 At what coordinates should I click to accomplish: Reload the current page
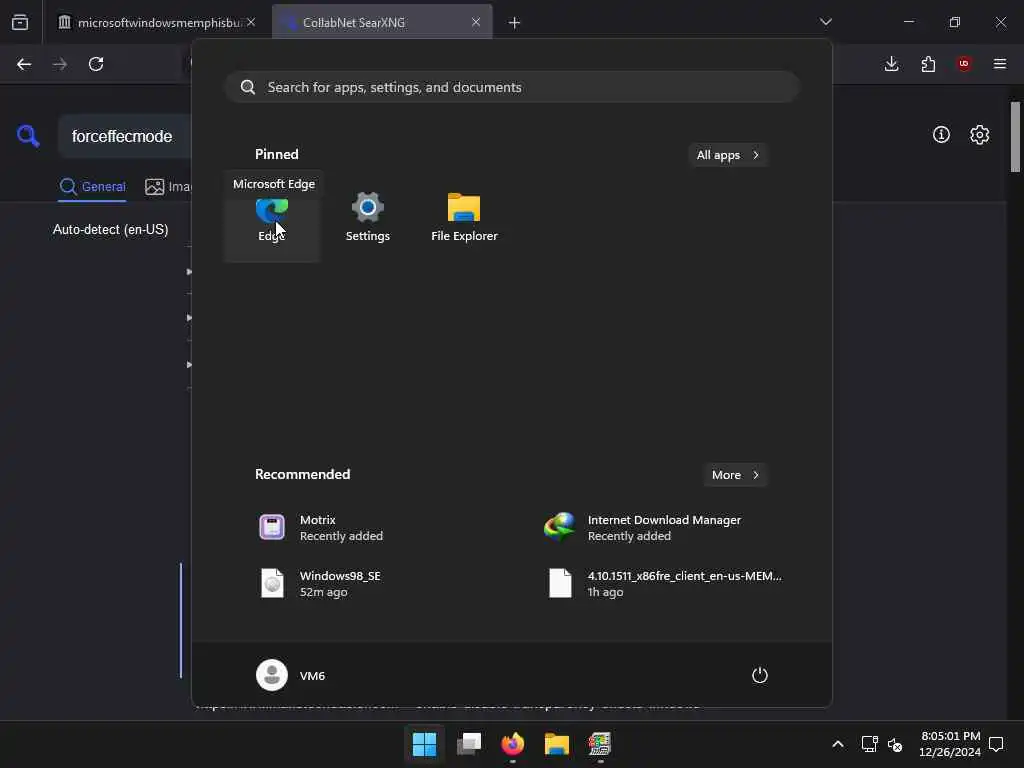tap(96, 64)
